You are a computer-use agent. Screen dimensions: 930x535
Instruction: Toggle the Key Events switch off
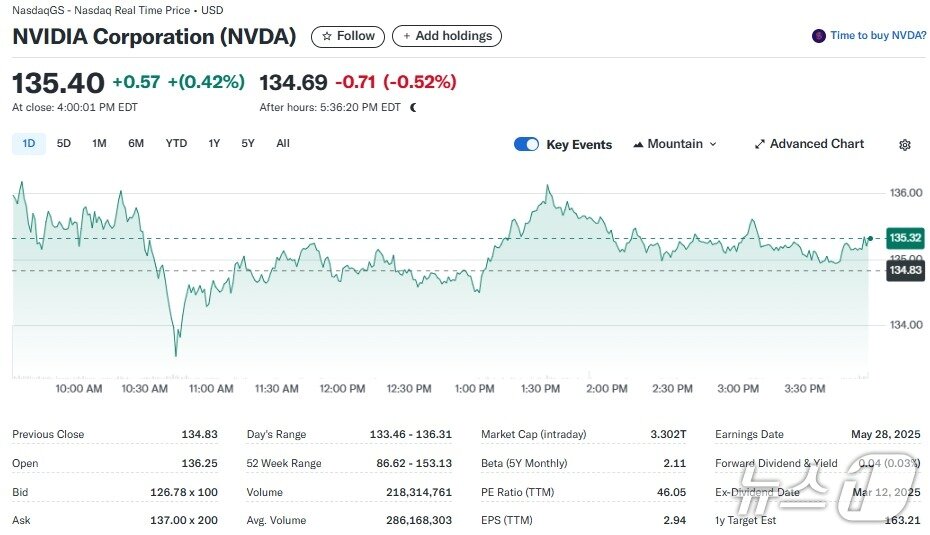(526, 144)
